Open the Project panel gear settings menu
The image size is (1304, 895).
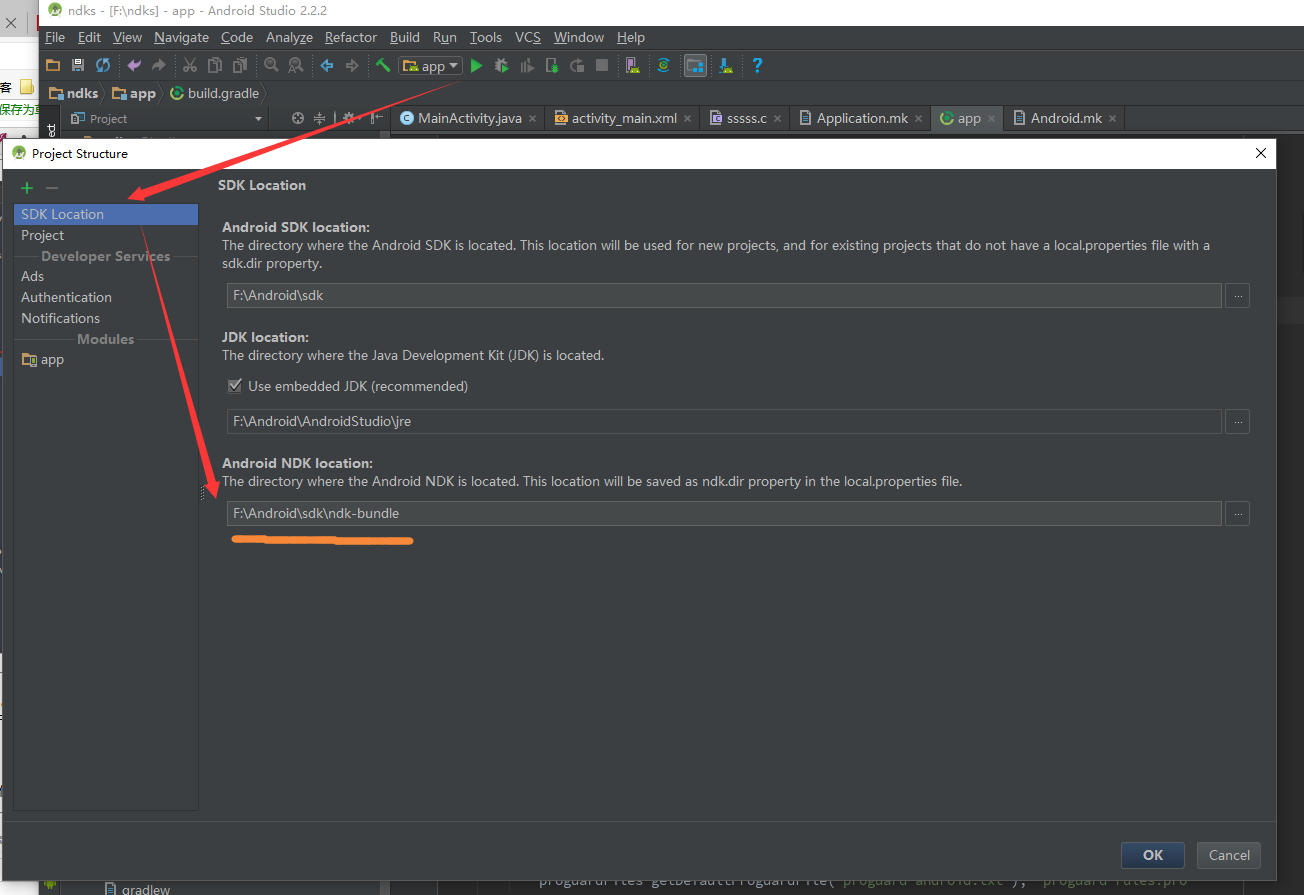pyautogui.click(x=348, y=118)
